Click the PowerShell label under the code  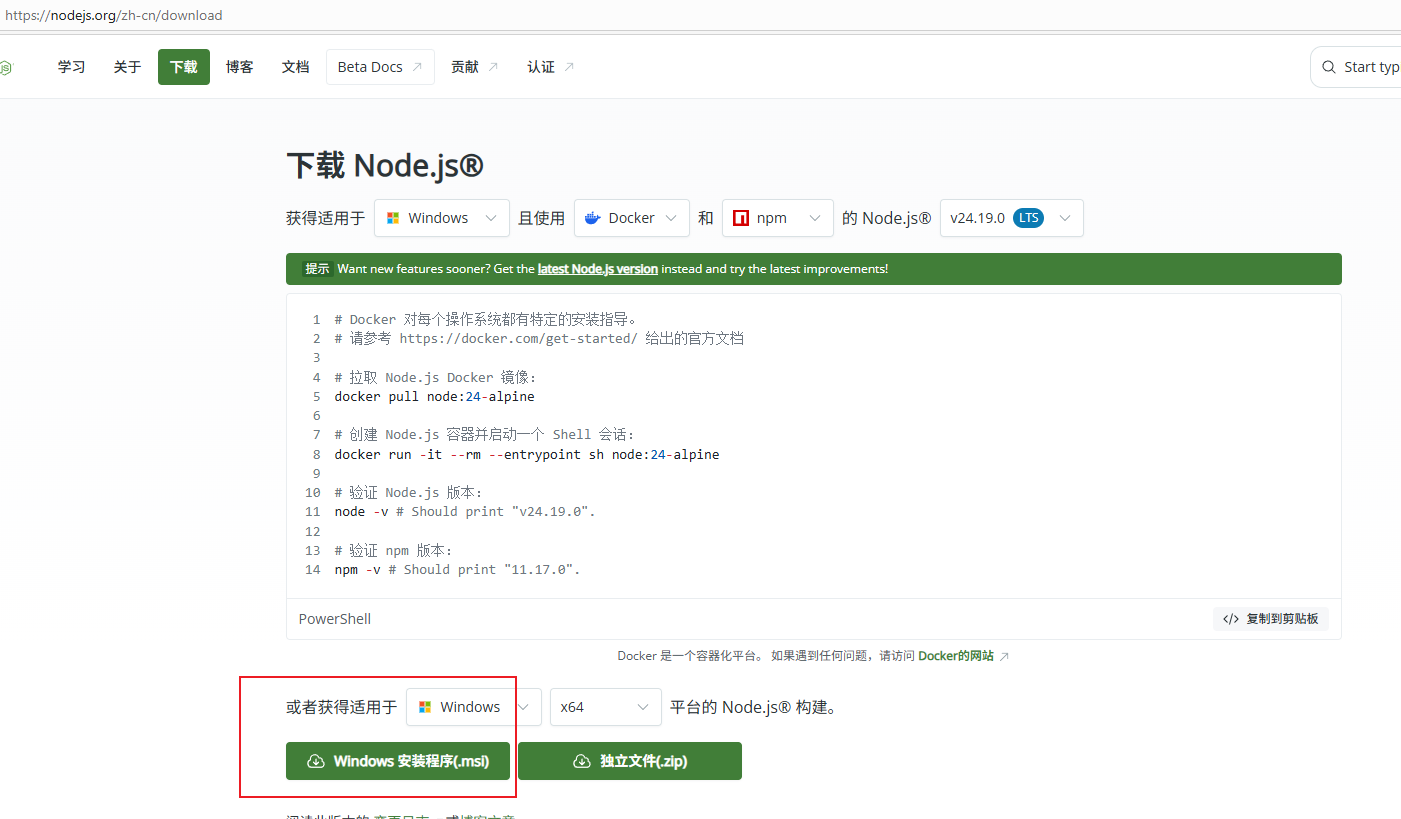click(x=335, y=619)
